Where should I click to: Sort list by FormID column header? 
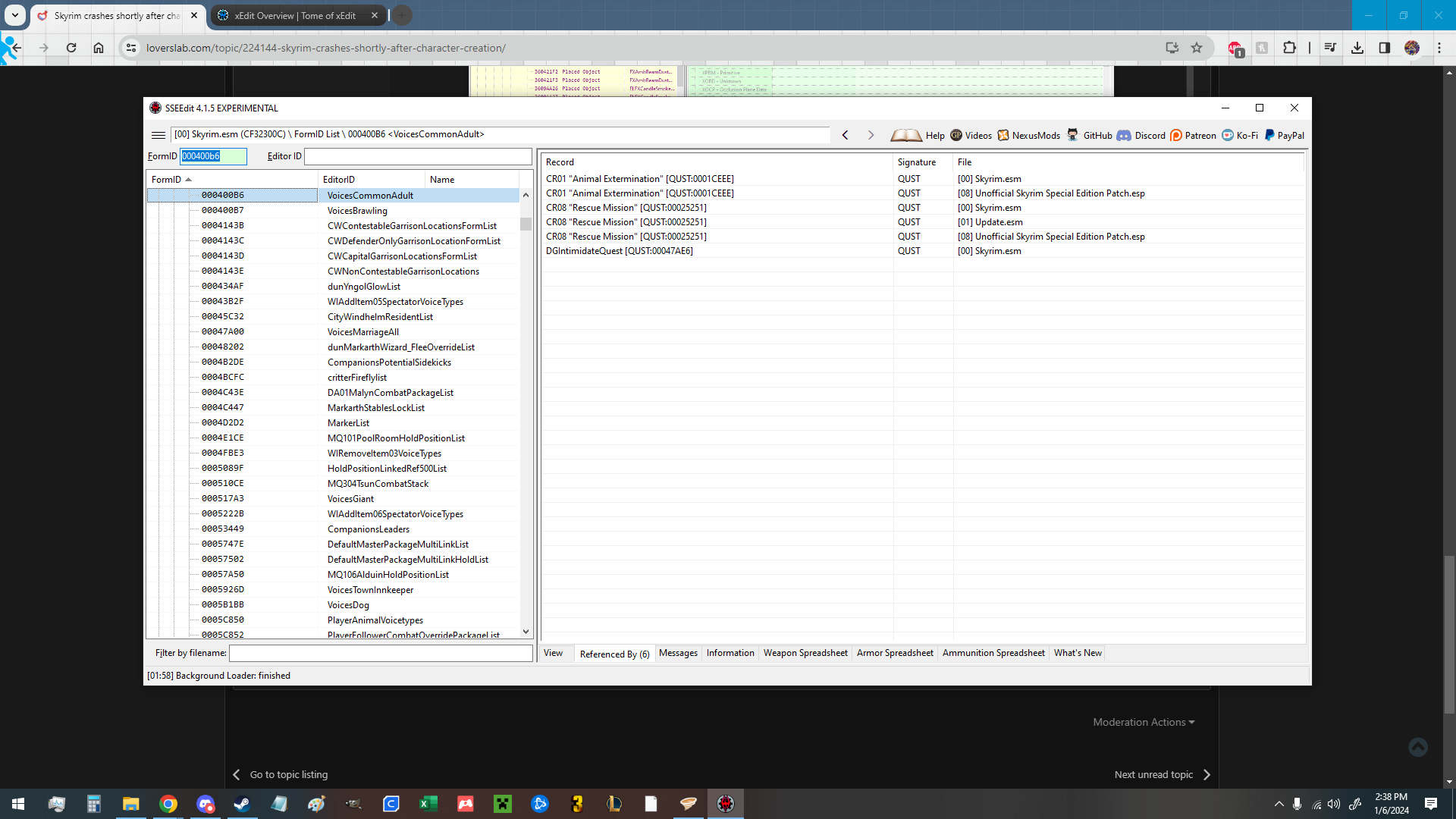point(231,180)
